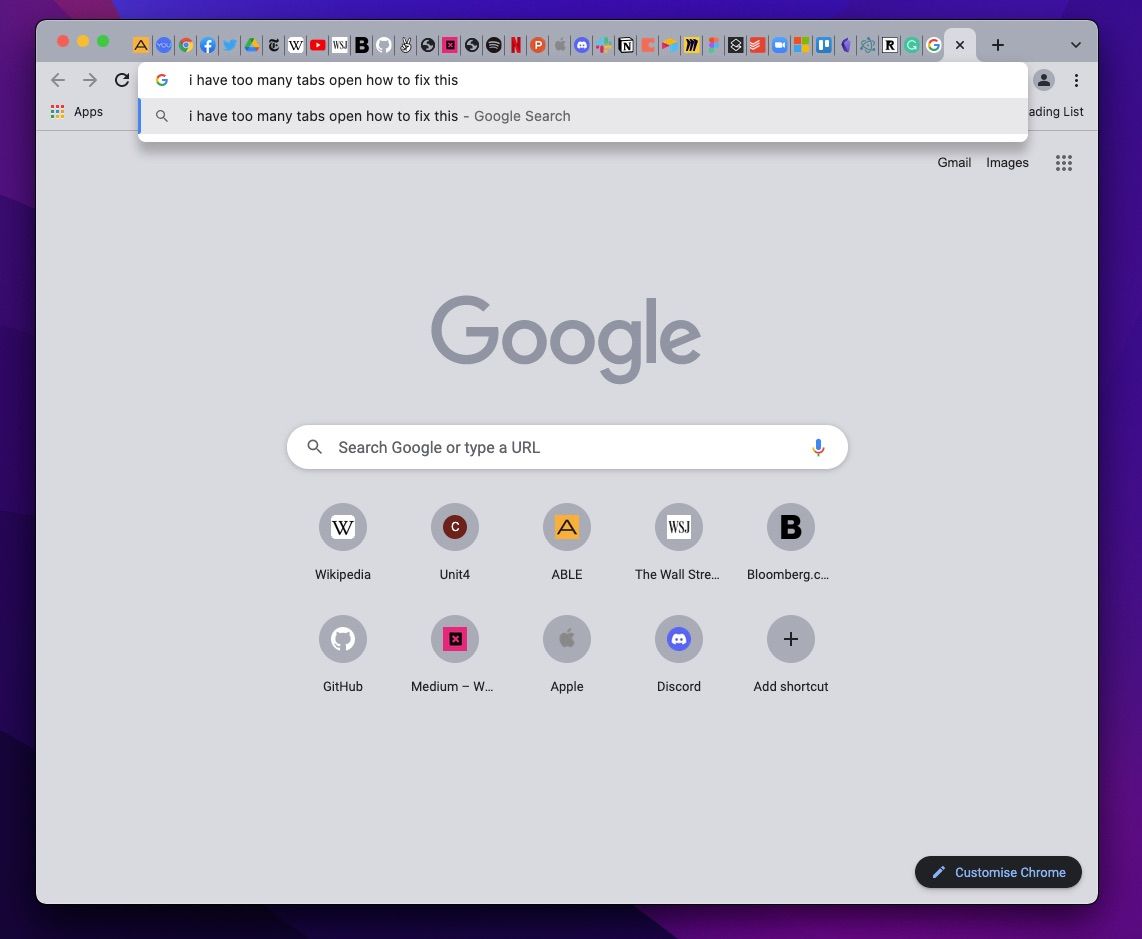Open the peace-hand icon tab

406,45
